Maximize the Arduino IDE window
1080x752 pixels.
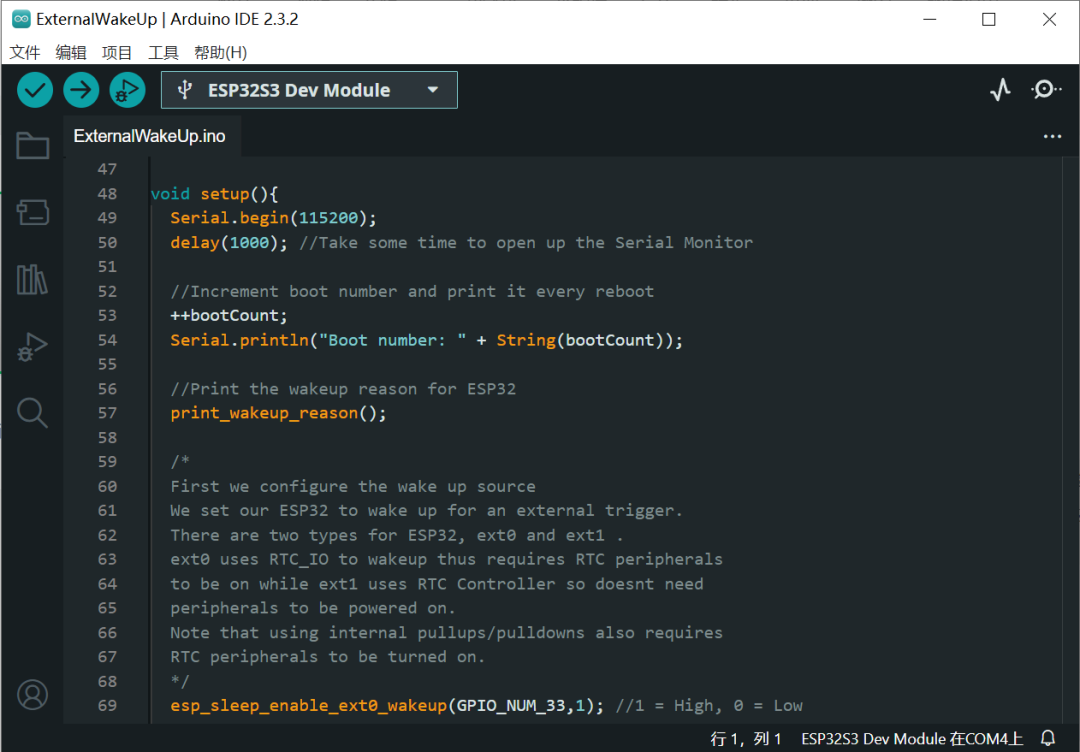(x=988, y=19)
